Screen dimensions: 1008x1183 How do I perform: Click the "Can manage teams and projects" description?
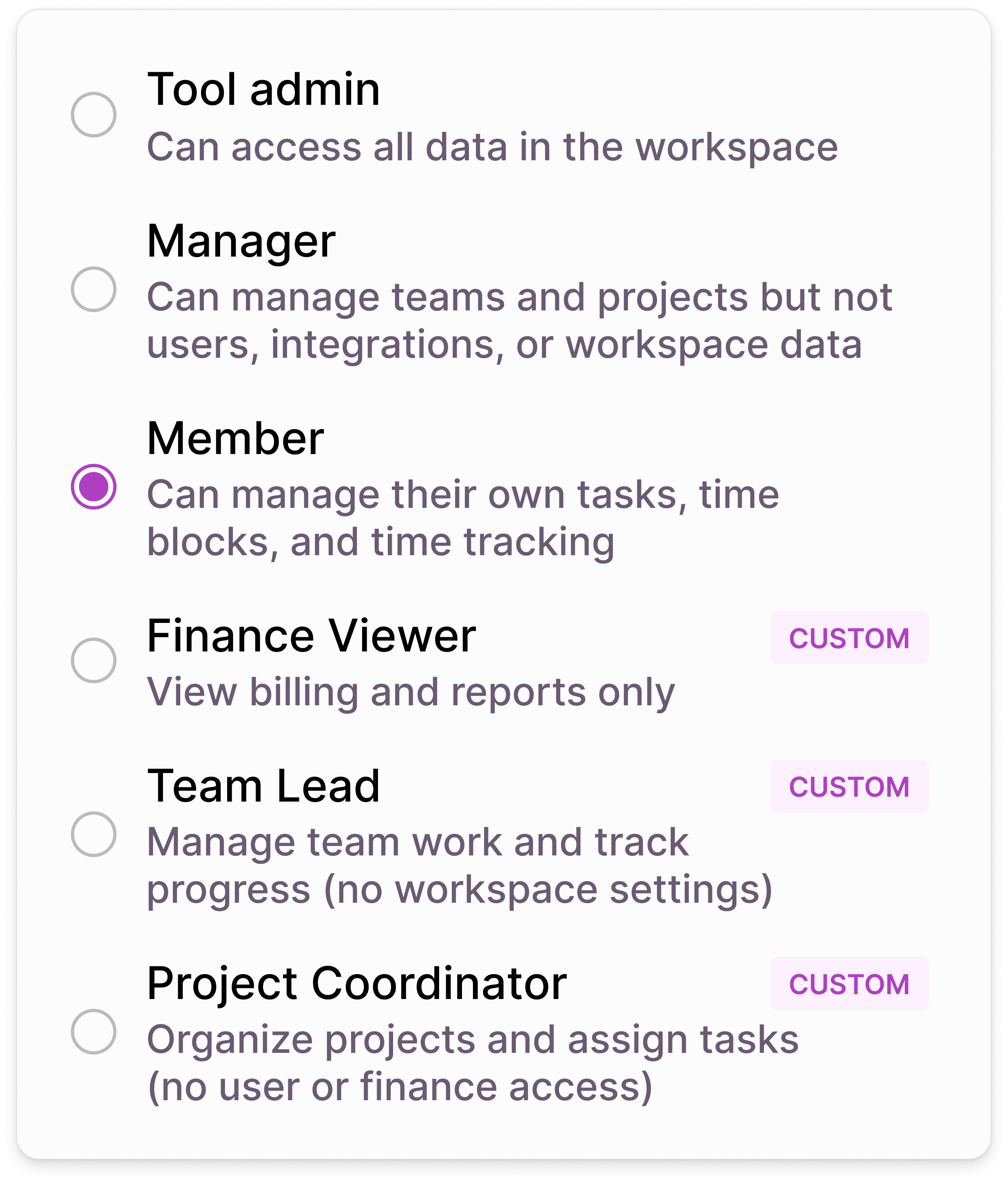point(519,321)
